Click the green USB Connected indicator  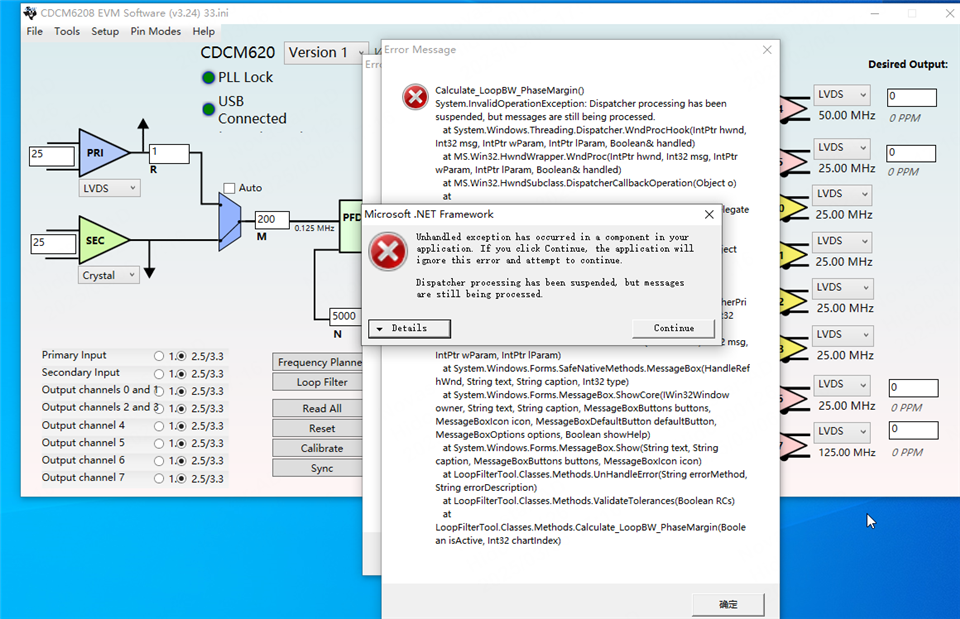pyautogui.click(x=208, y=109)
